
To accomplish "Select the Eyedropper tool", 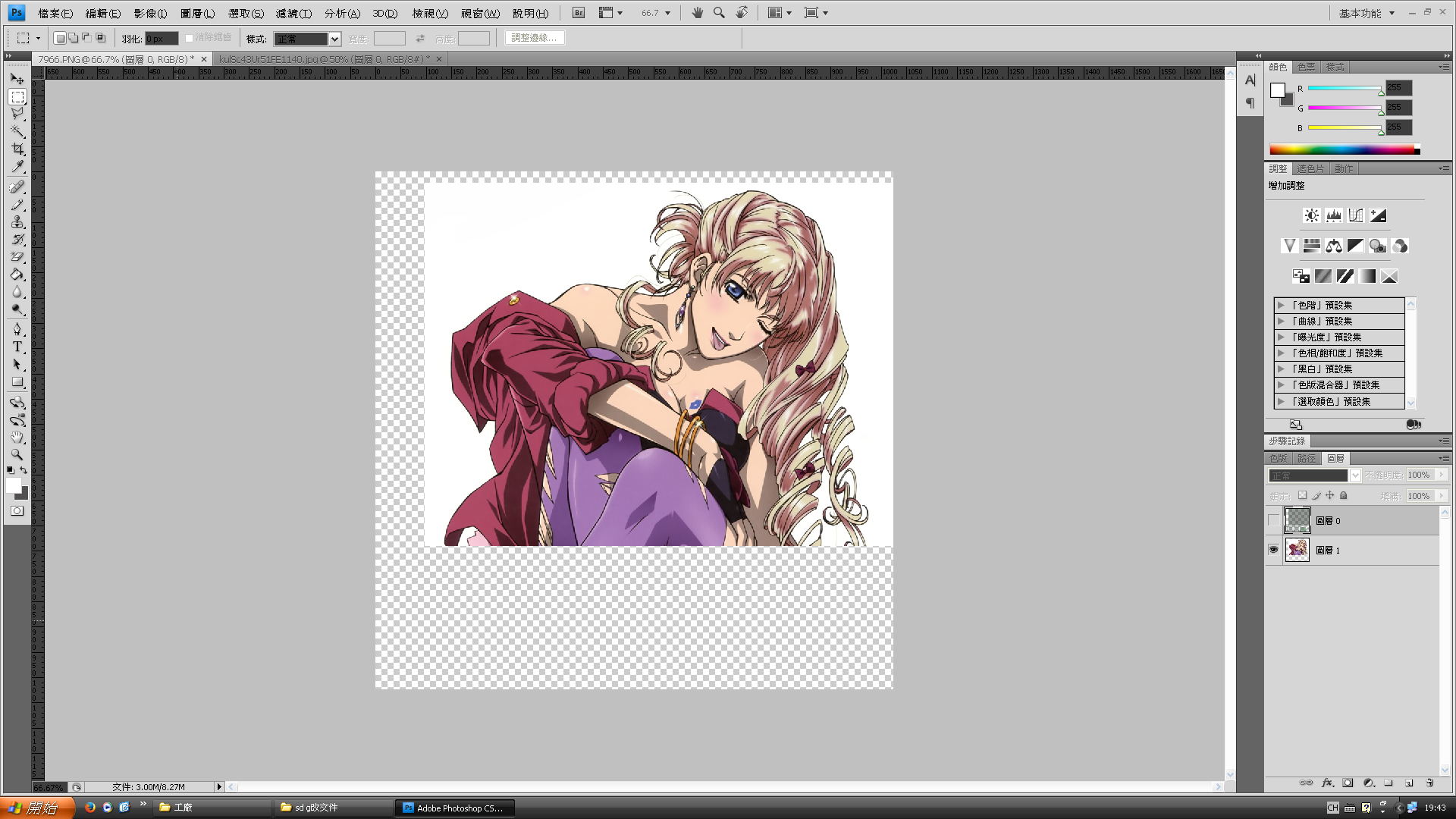I will 17,167.
